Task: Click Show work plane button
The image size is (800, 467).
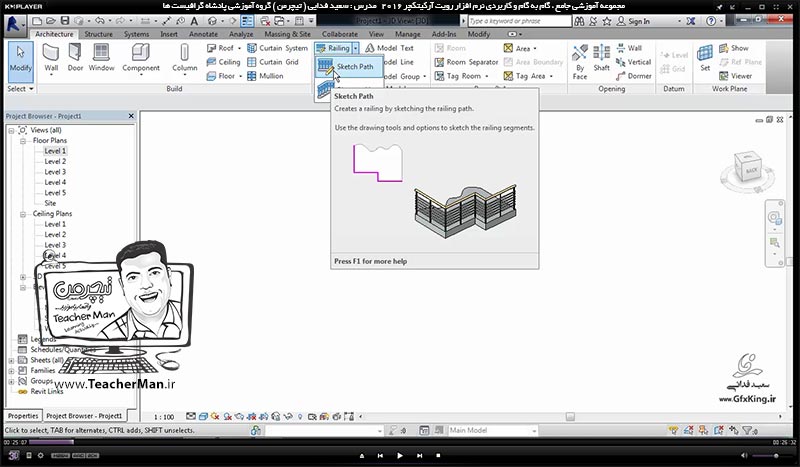Action: 734,48
